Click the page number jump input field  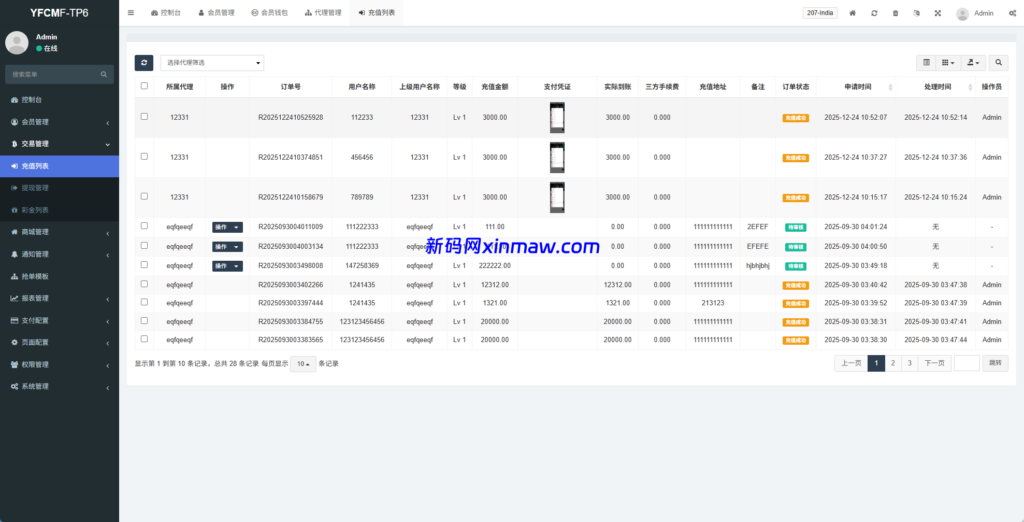point(967,363)
